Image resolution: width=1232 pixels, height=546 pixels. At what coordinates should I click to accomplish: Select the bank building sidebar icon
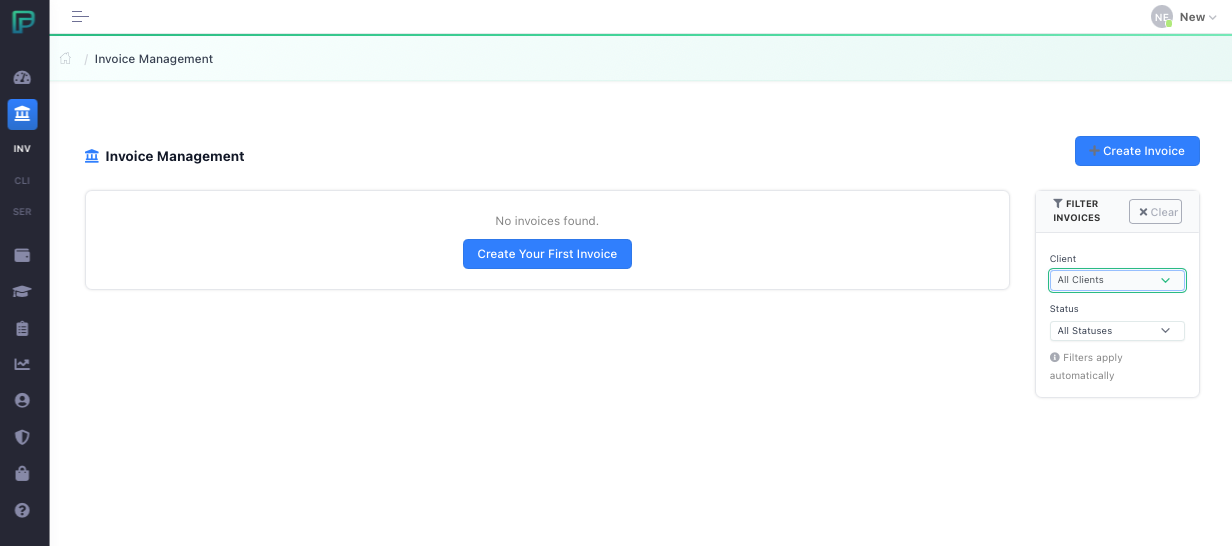click(22, 114)
